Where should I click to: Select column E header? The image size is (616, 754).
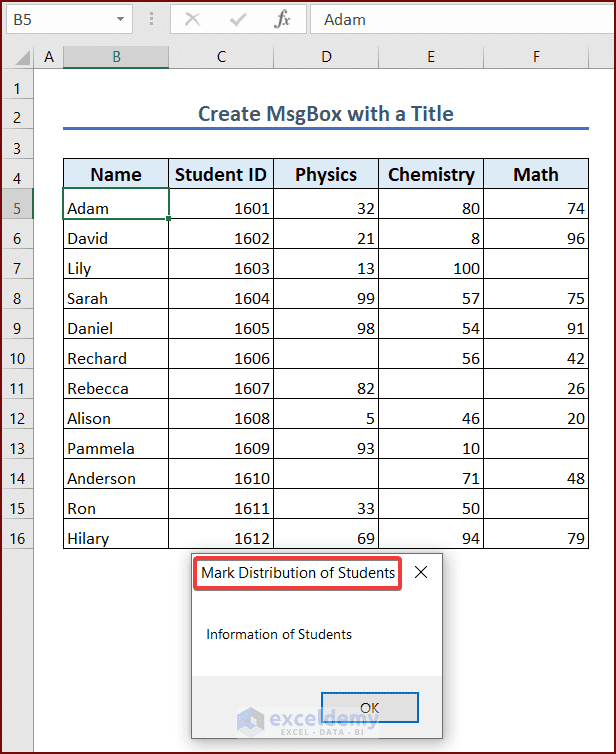pos(431,57)
